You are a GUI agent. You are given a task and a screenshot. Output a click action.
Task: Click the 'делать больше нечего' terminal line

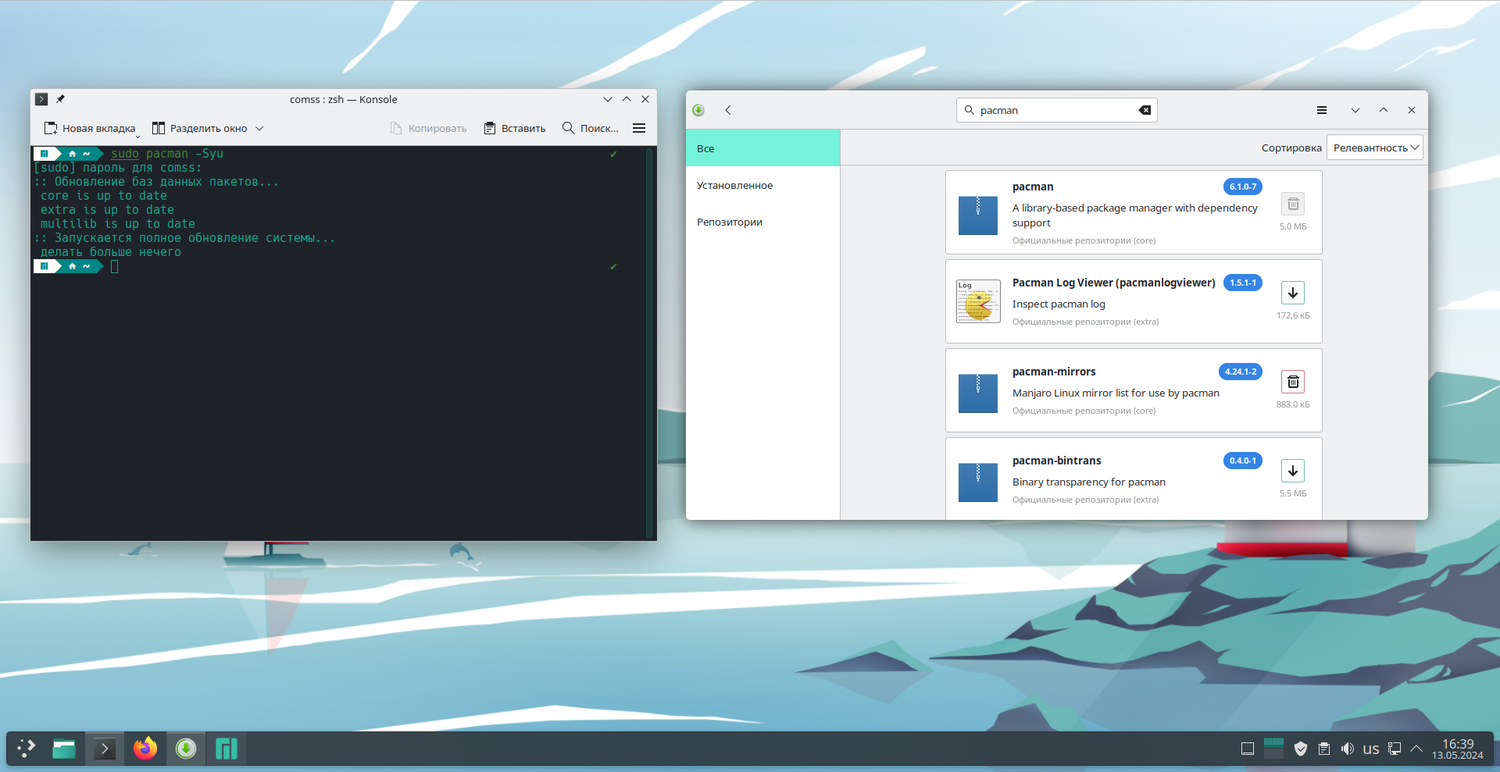click(x=111, y=252)
